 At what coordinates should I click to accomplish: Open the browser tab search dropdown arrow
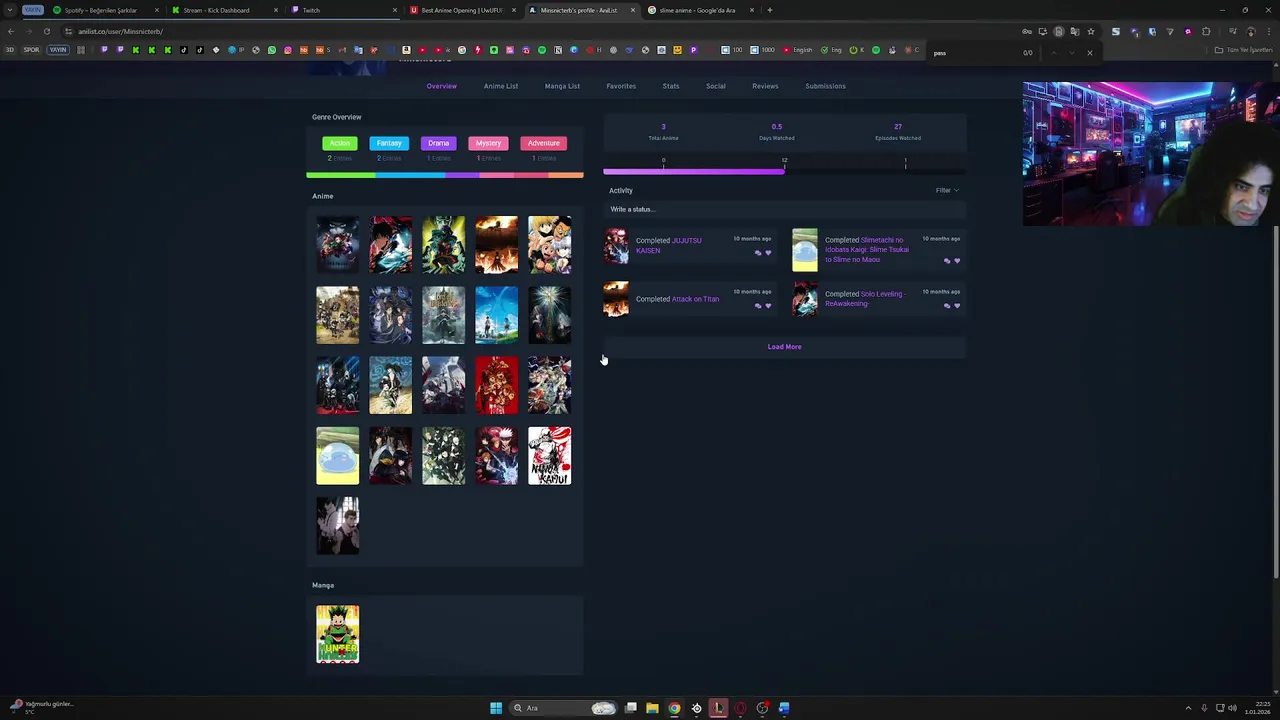click(x=10, y=10)
